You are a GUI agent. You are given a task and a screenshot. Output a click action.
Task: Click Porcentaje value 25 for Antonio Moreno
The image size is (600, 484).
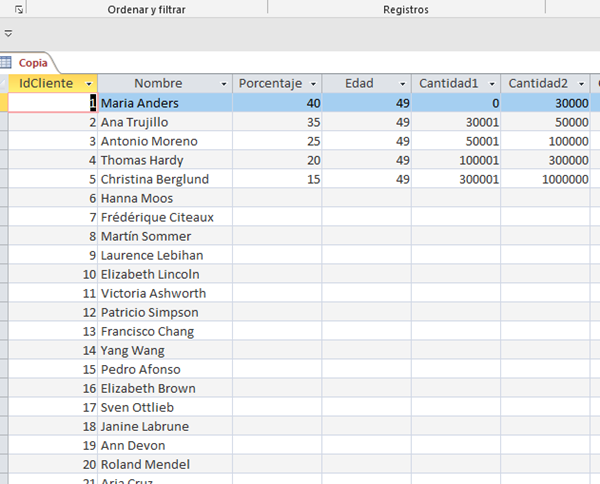click(277, 141)
